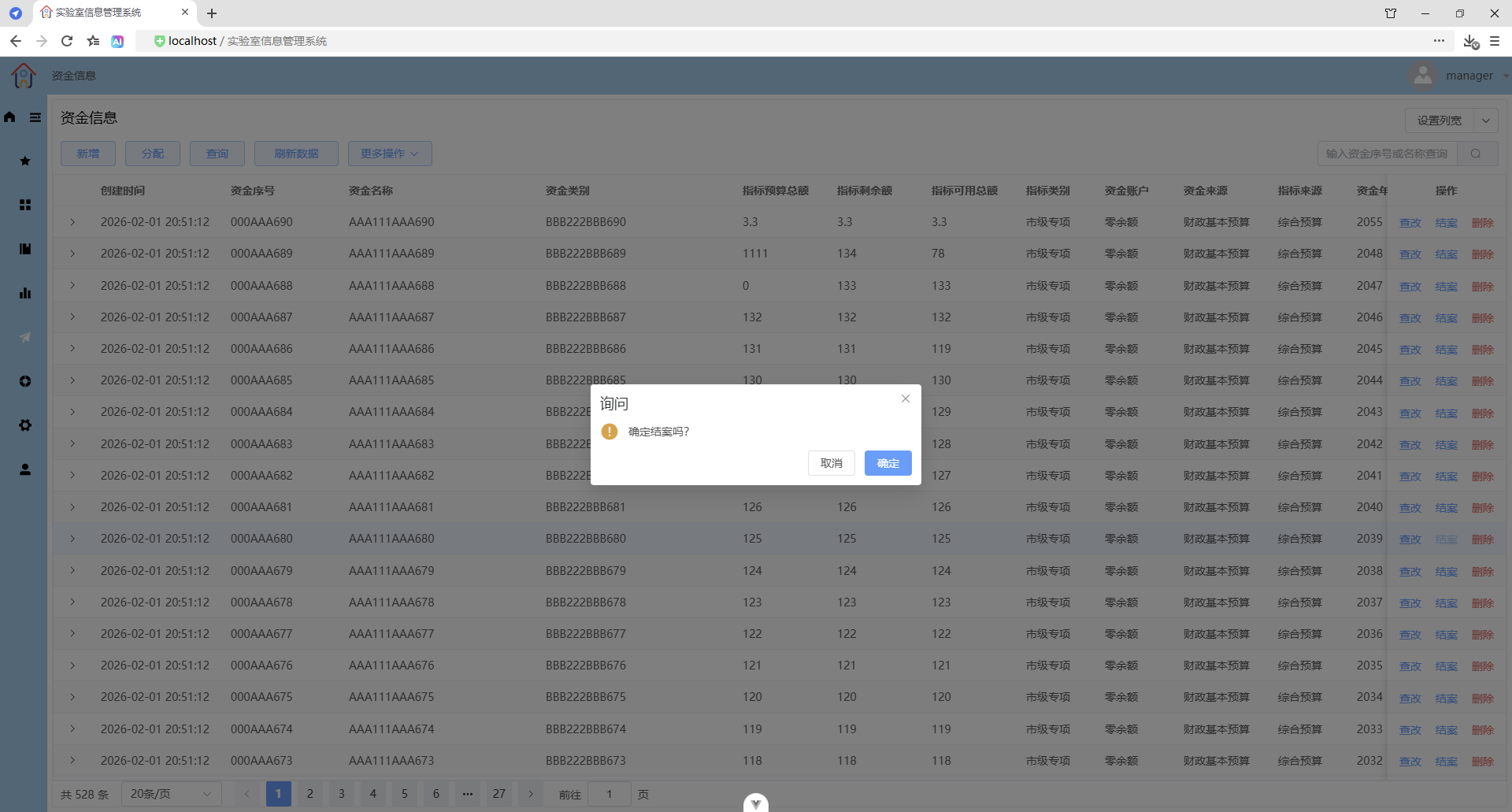This screenshot has width=1512, height=812.
Task: Click 删除 link for row 000AAA688
Action: [x=1482, y=287]
